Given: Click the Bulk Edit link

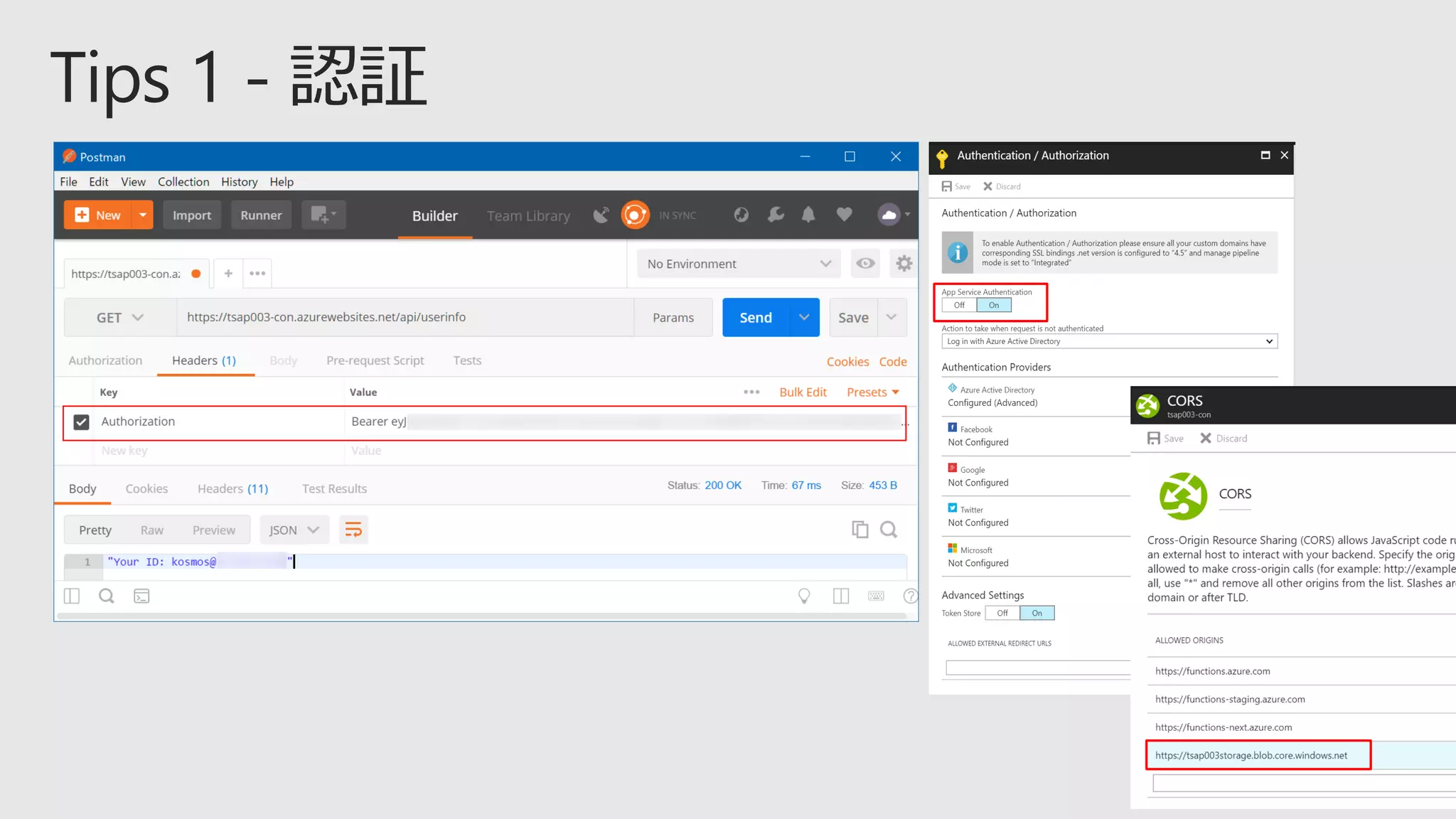Looking at the screenshot, I should coord(803,392).
